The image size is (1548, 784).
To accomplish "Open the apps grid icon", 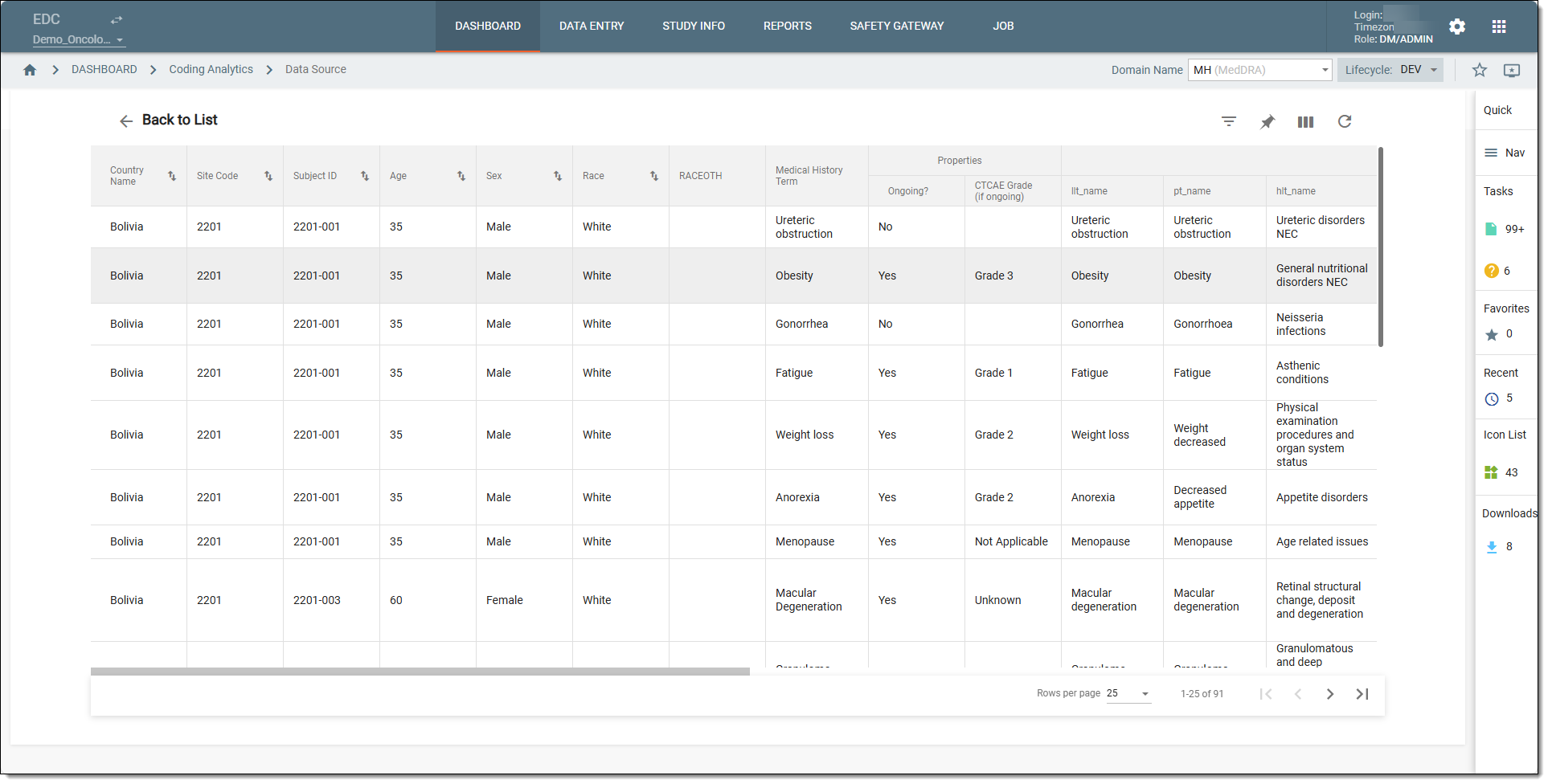I will pyautogui.click(x=1498, y=27).
